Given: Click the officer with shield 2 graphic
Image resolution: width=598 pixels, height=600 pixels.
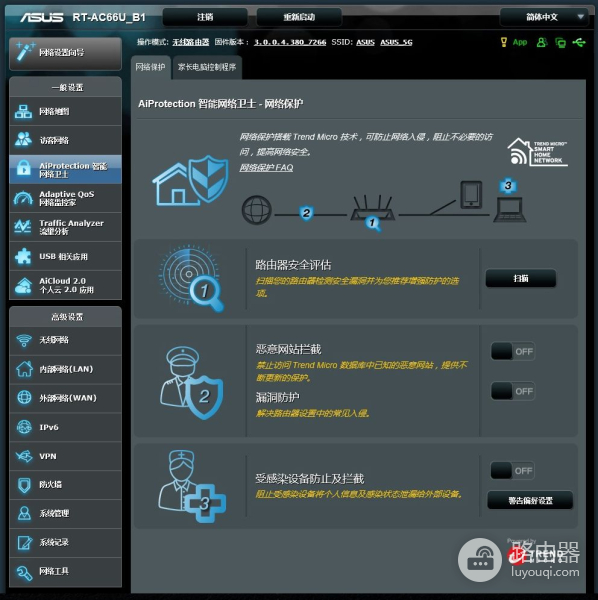Looking at the screenshot, I should point(191,383).
